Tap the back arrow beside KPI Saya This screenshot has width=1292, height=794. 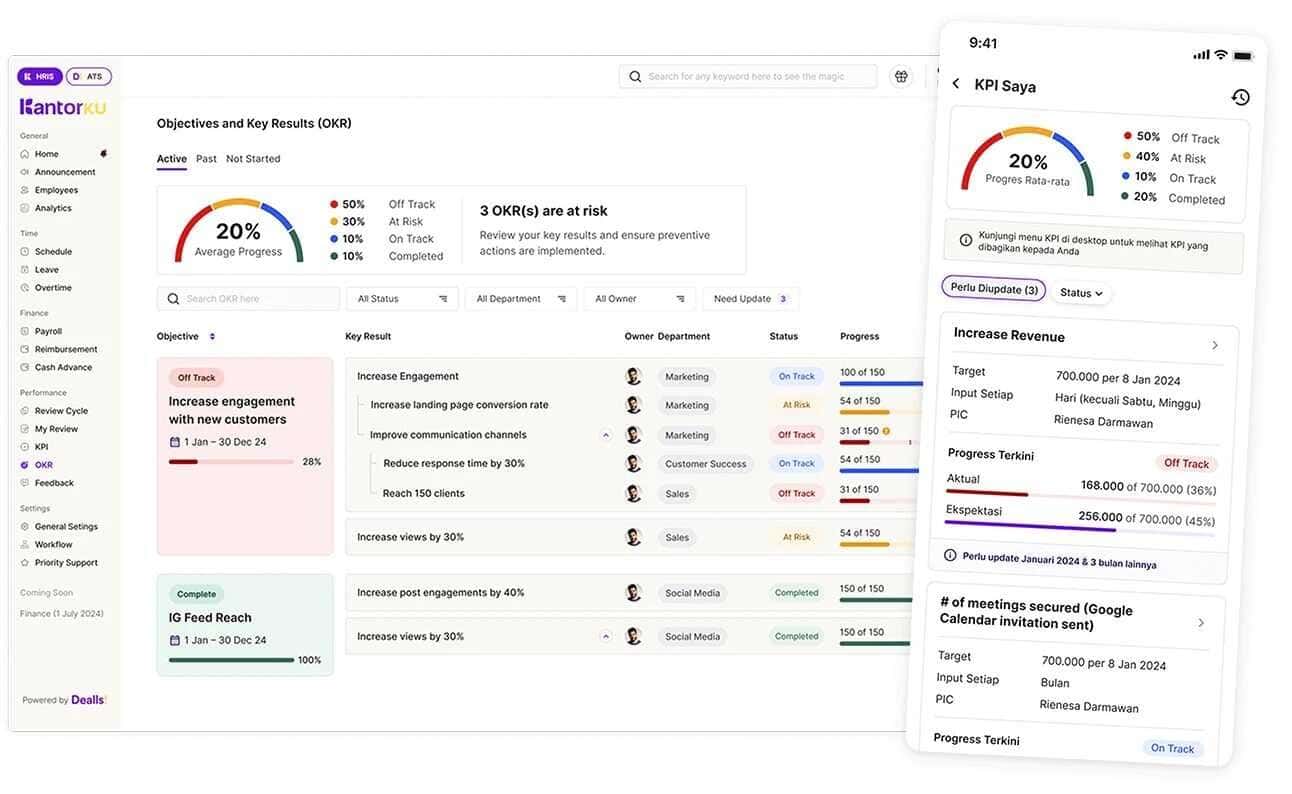pyautogui.click(x=956, y=84)
